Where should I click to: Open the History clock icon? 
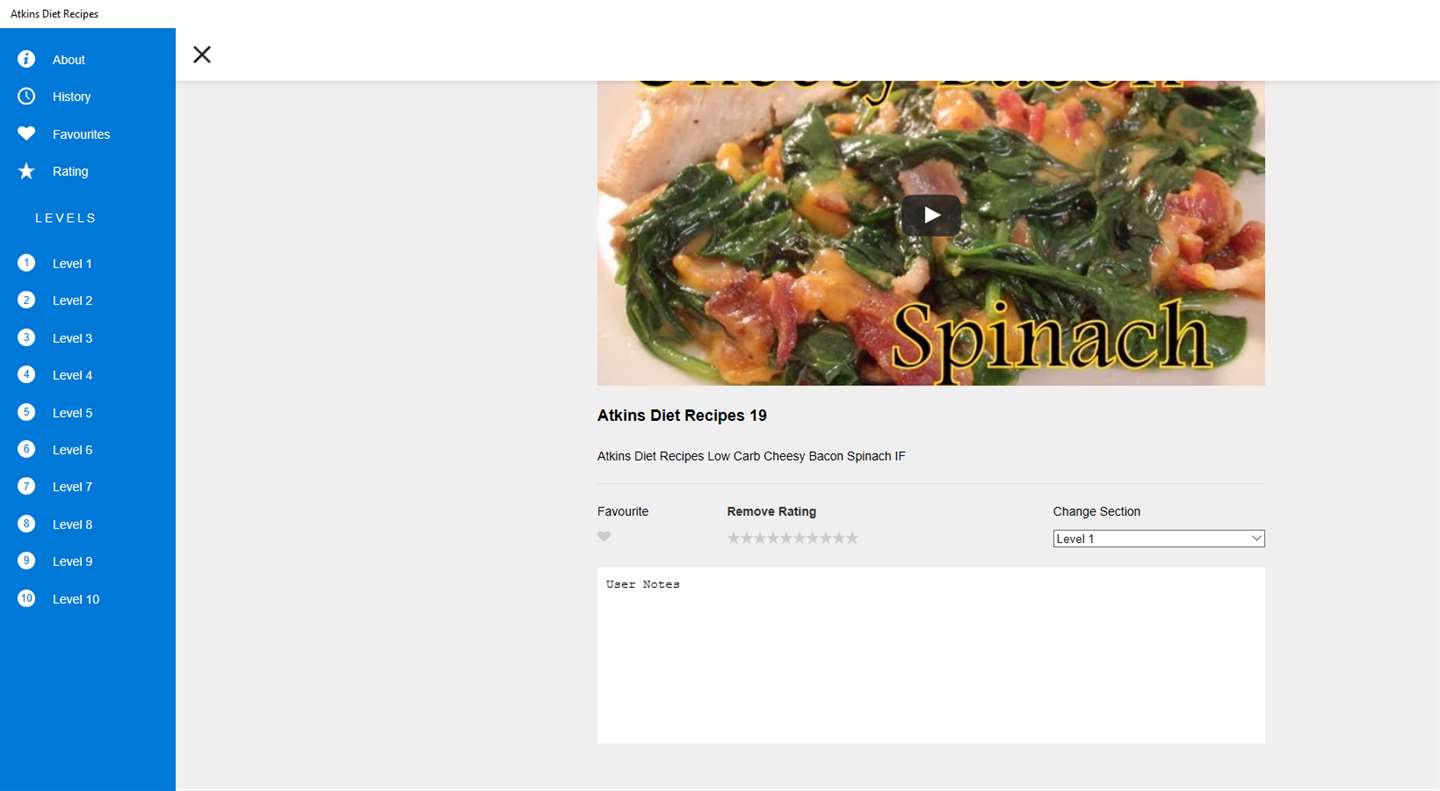(27, 96)
